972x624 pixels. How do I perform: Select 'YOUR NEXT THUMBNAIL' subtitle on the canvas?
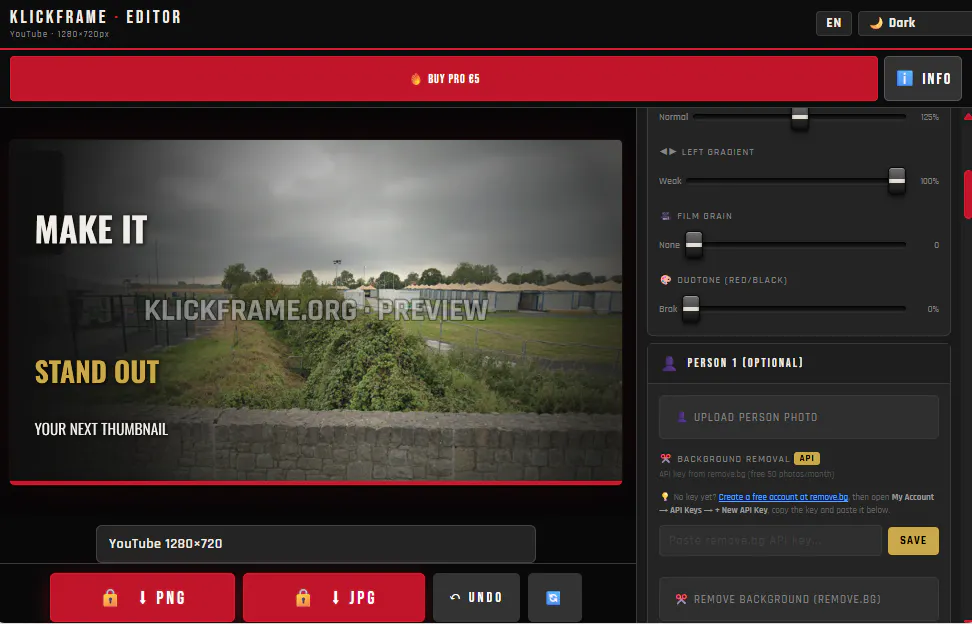[x=101, y=429]
